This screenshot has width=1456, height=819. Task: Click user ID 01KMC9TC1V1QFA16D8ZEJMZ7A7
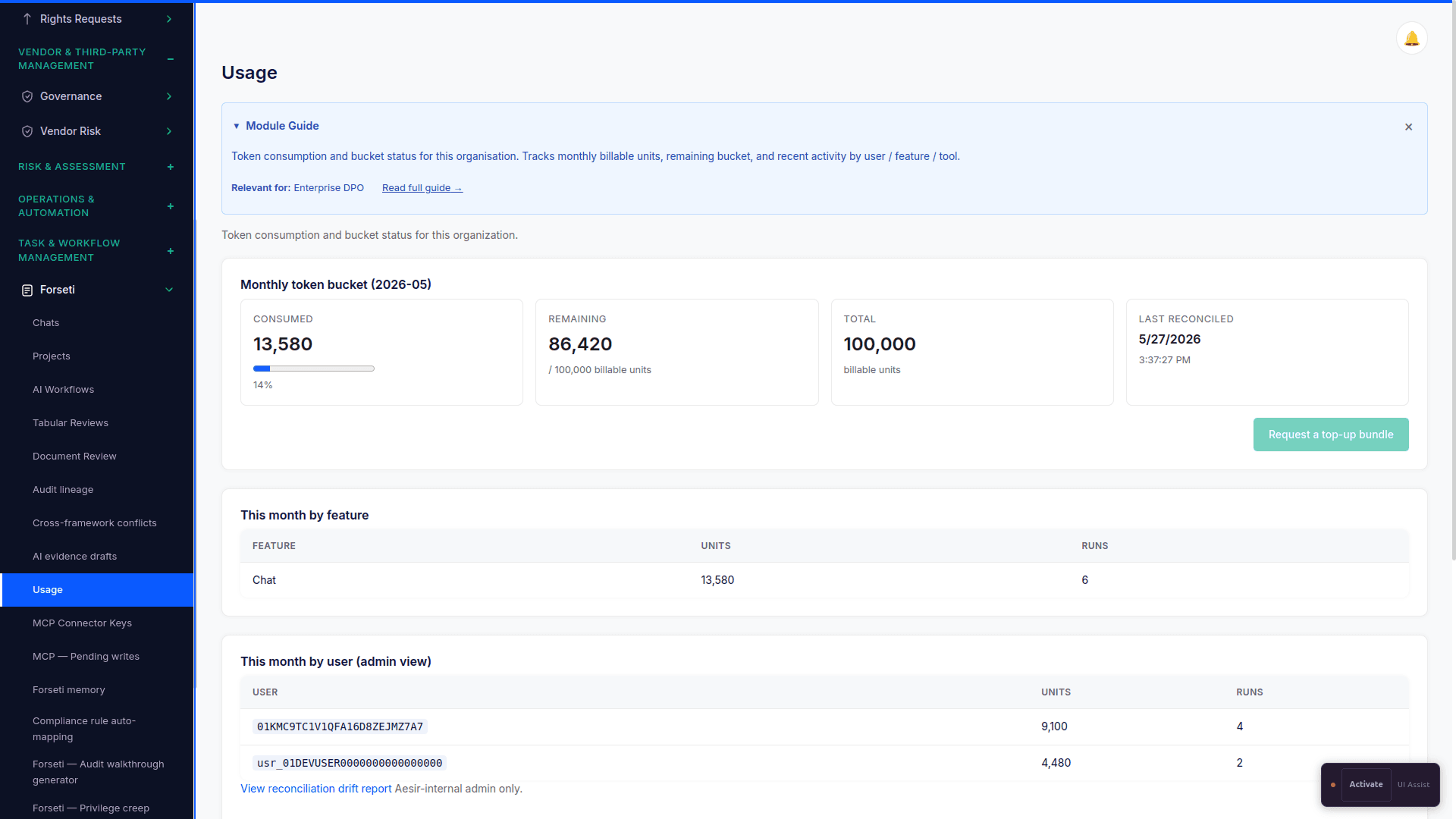pyautogui.click(x=340, y=726)
